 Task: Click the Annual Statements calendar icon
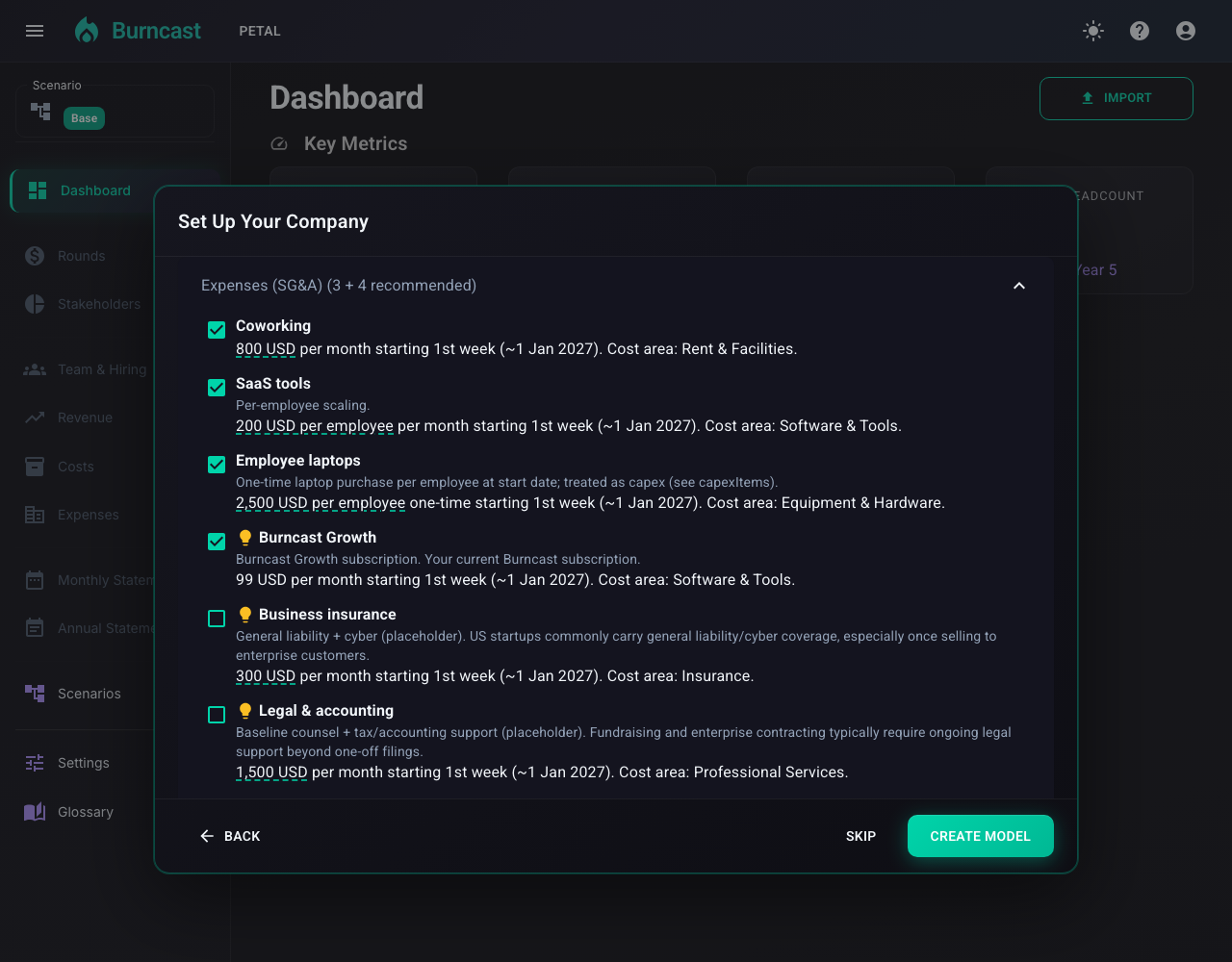point(35,628)
